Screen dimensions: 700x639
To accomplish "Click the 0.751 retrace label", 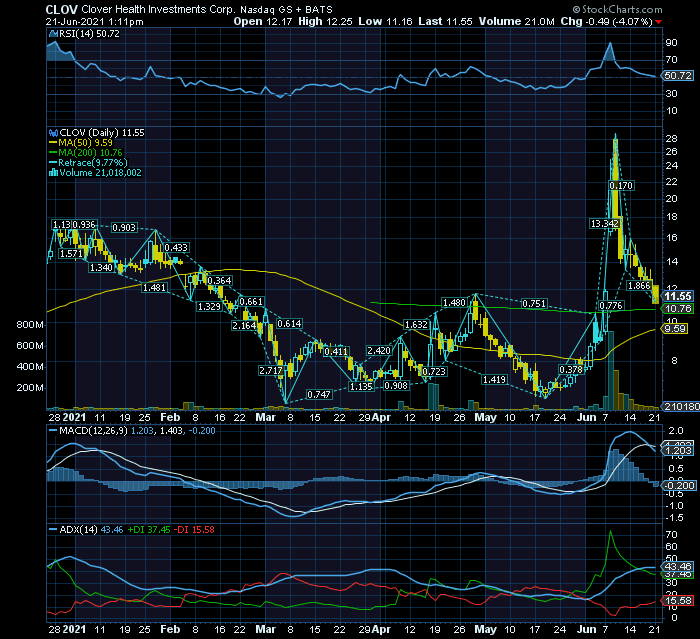I will (x=534, y=304).
